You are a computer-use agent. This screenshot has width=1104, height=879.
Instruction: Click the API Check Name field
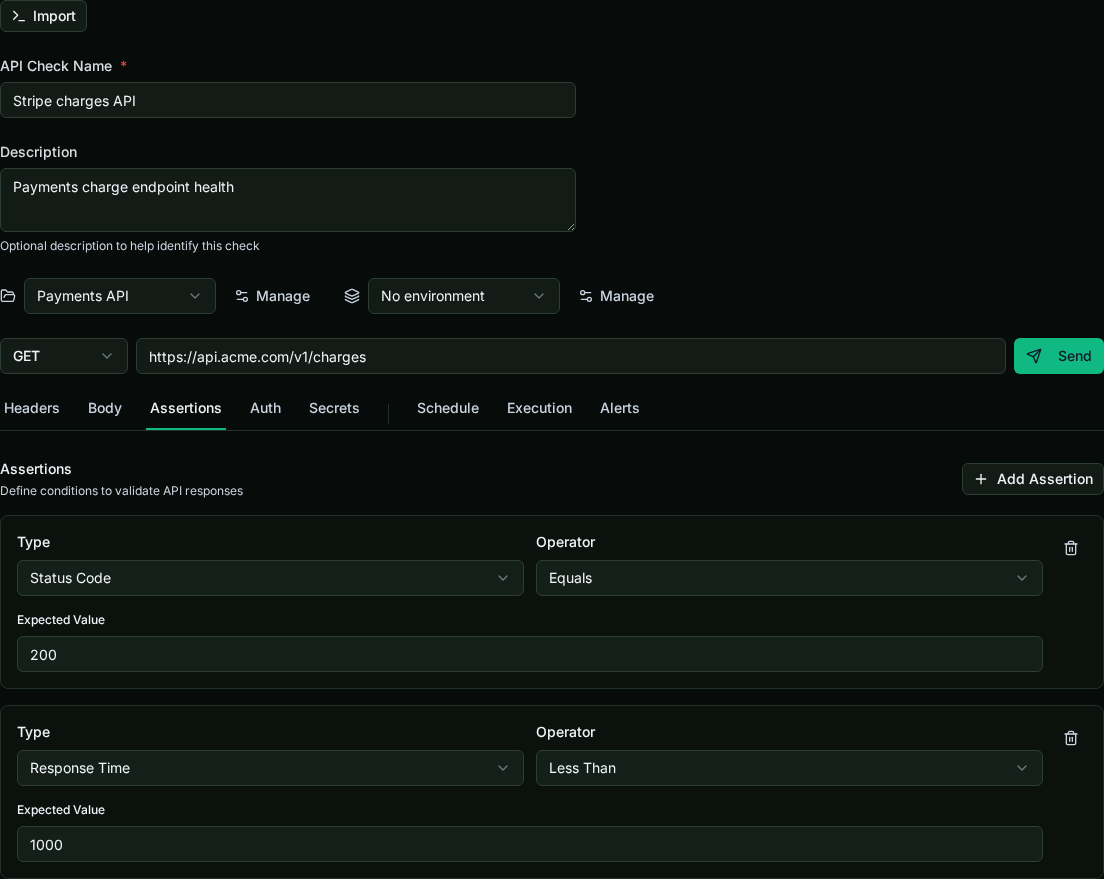coord(288,101)
